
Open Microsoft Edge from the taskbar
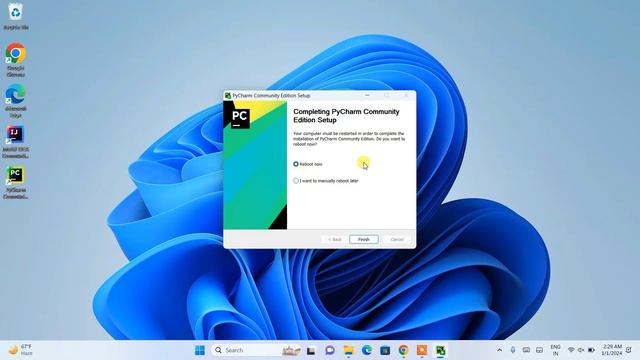(367, 350)
